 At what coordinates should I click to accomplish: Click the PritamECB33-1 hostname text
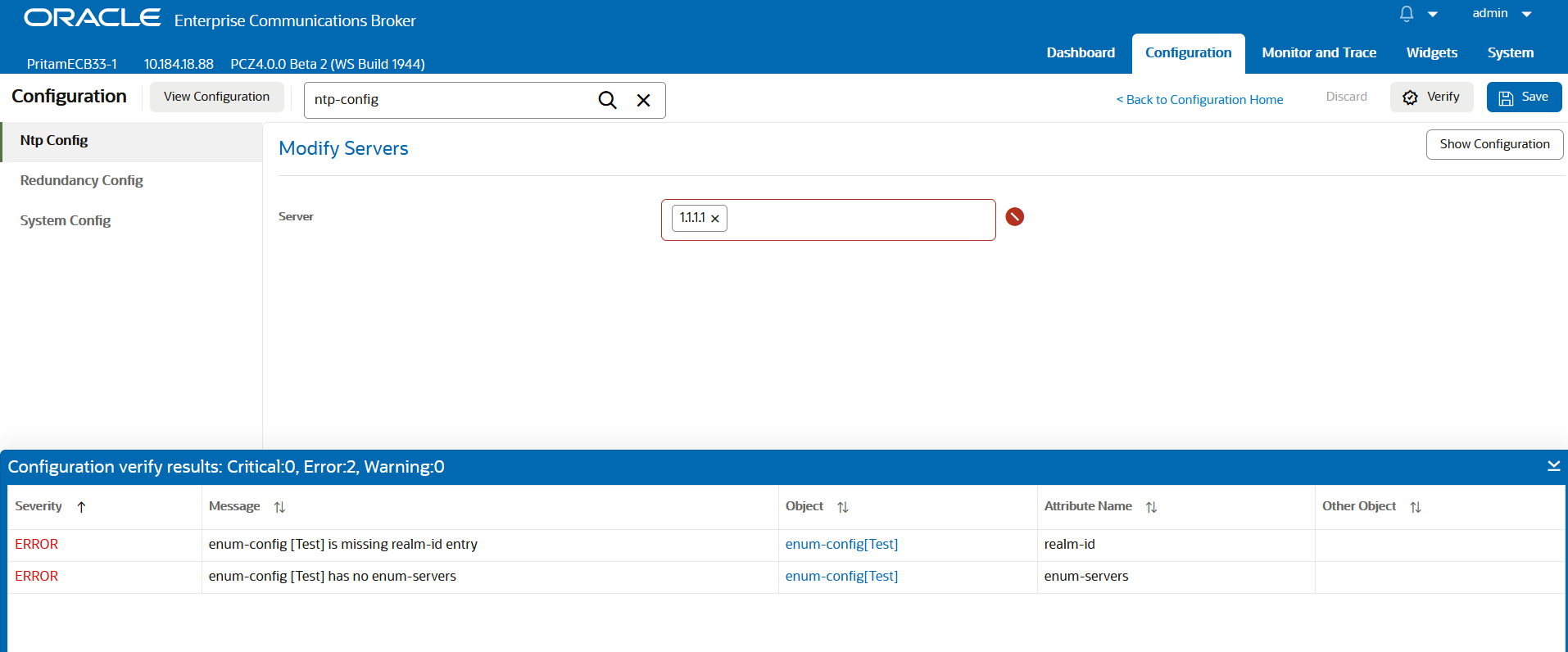[x=72, y=64]
